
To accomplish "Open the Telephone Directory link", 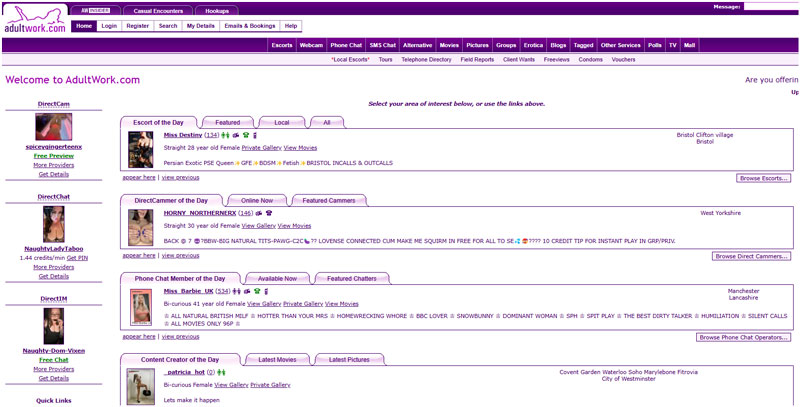I will coord(427,60).
